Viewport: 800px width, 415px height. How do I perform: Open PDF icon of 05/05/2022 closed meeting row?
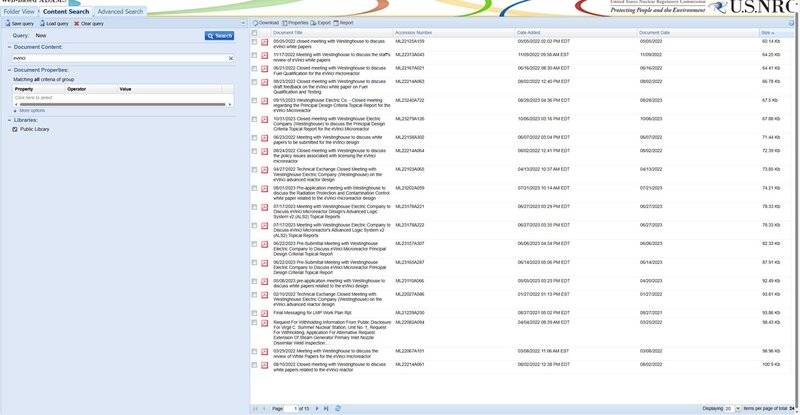(x=265, y=42)
